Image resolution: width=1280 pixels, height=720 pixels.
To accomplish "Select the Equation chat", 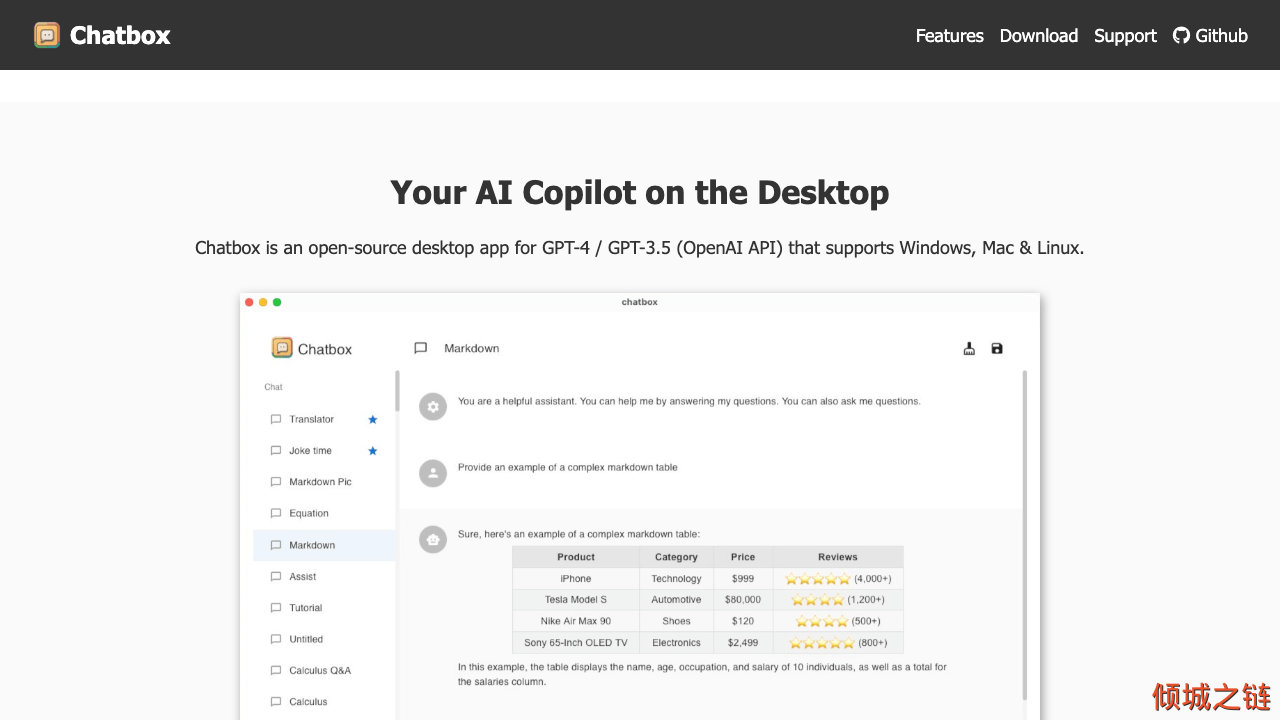I will [x=324, y=513].
